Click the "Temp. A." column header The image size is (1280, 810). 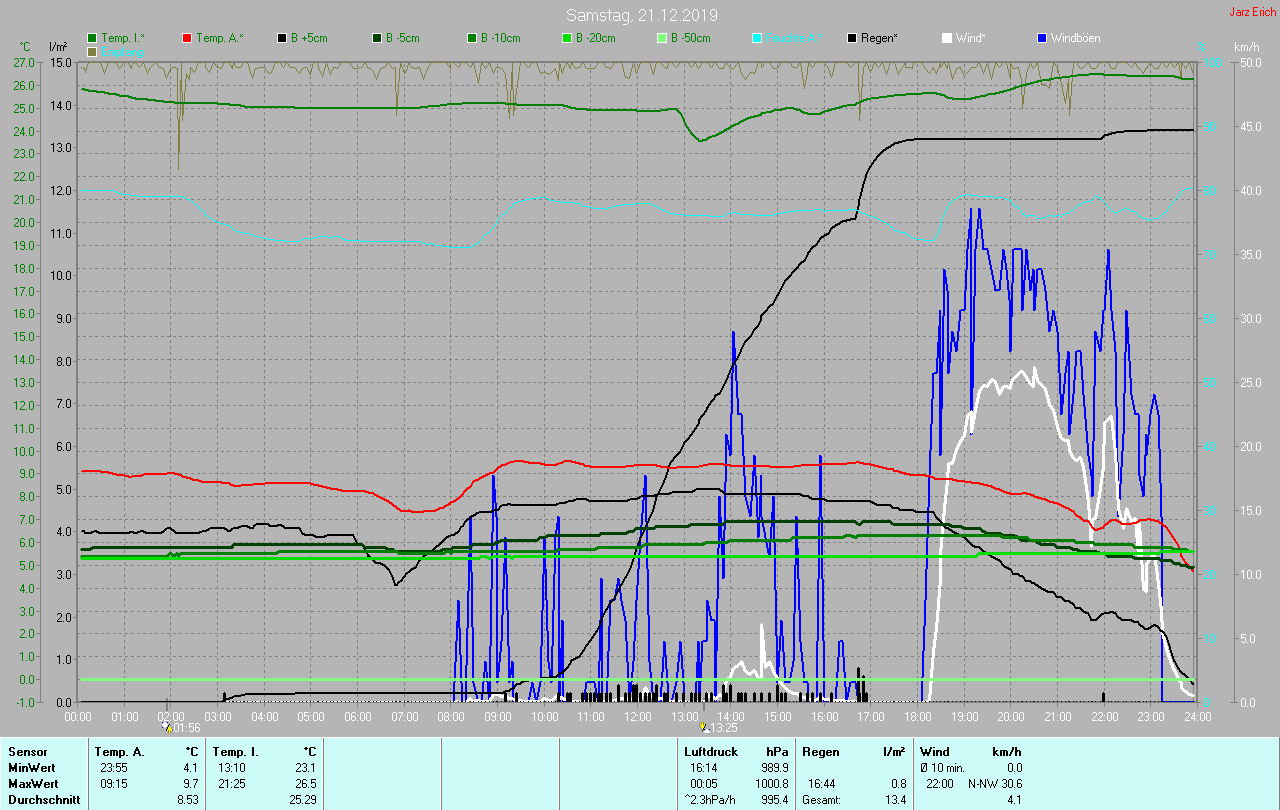point(120,752)
